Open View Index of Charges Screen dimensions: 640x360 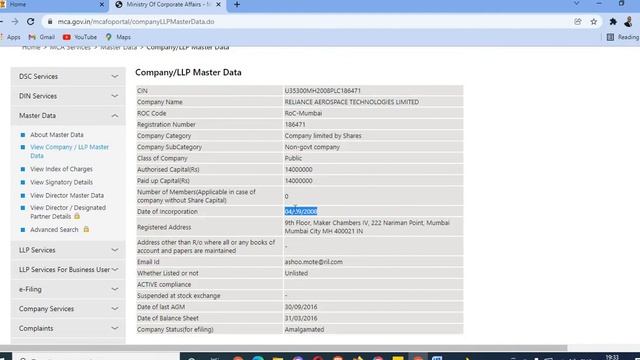61,169
